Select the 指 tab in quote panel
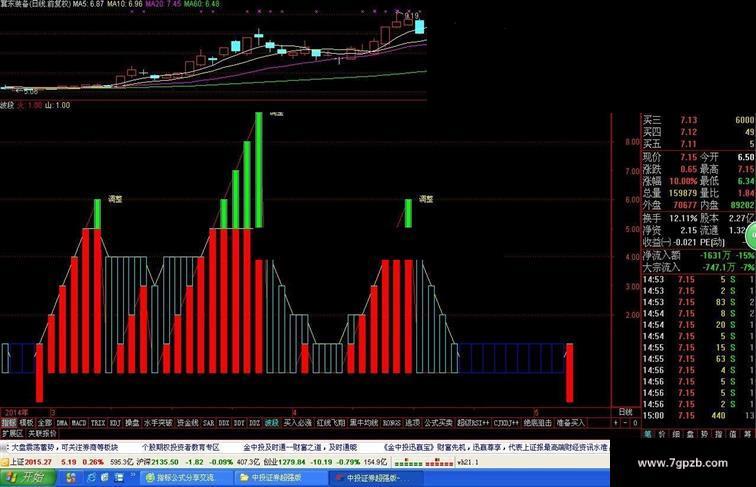Viewport: 756px width, 487px height. tap(719, 434)
